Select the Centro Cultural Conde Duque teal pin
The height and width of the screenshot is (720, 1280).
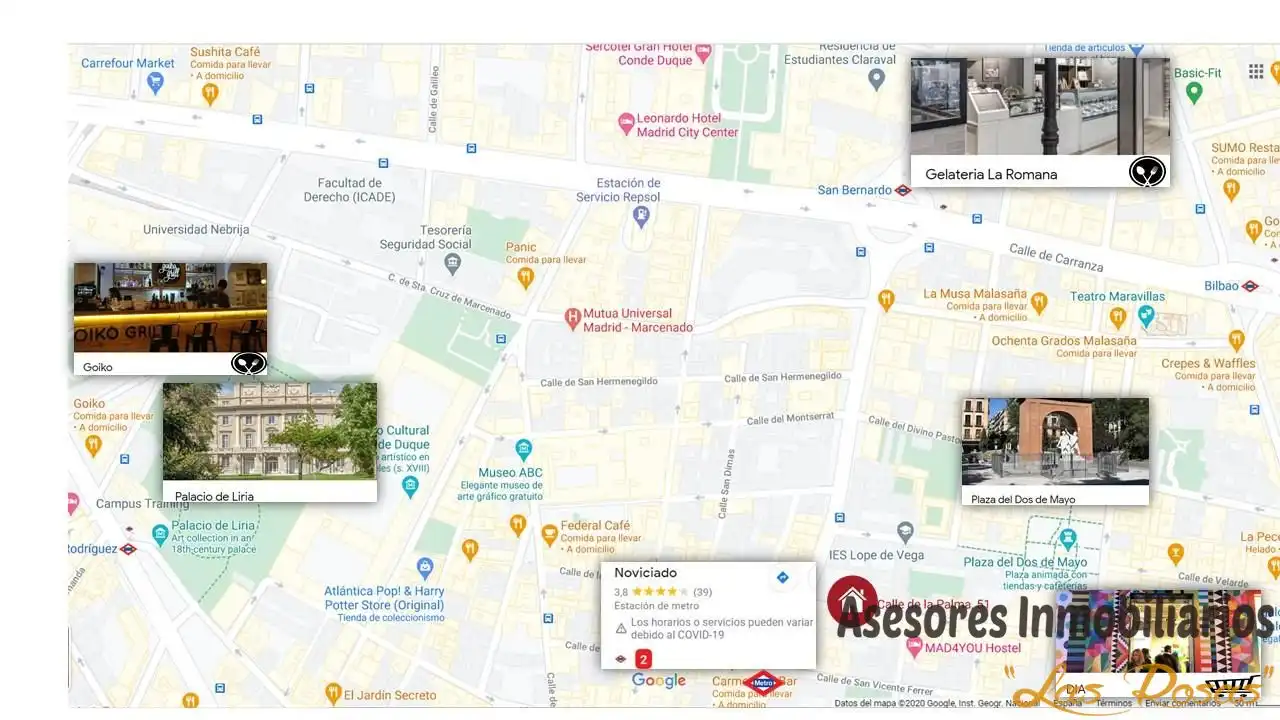pos(410,487)
